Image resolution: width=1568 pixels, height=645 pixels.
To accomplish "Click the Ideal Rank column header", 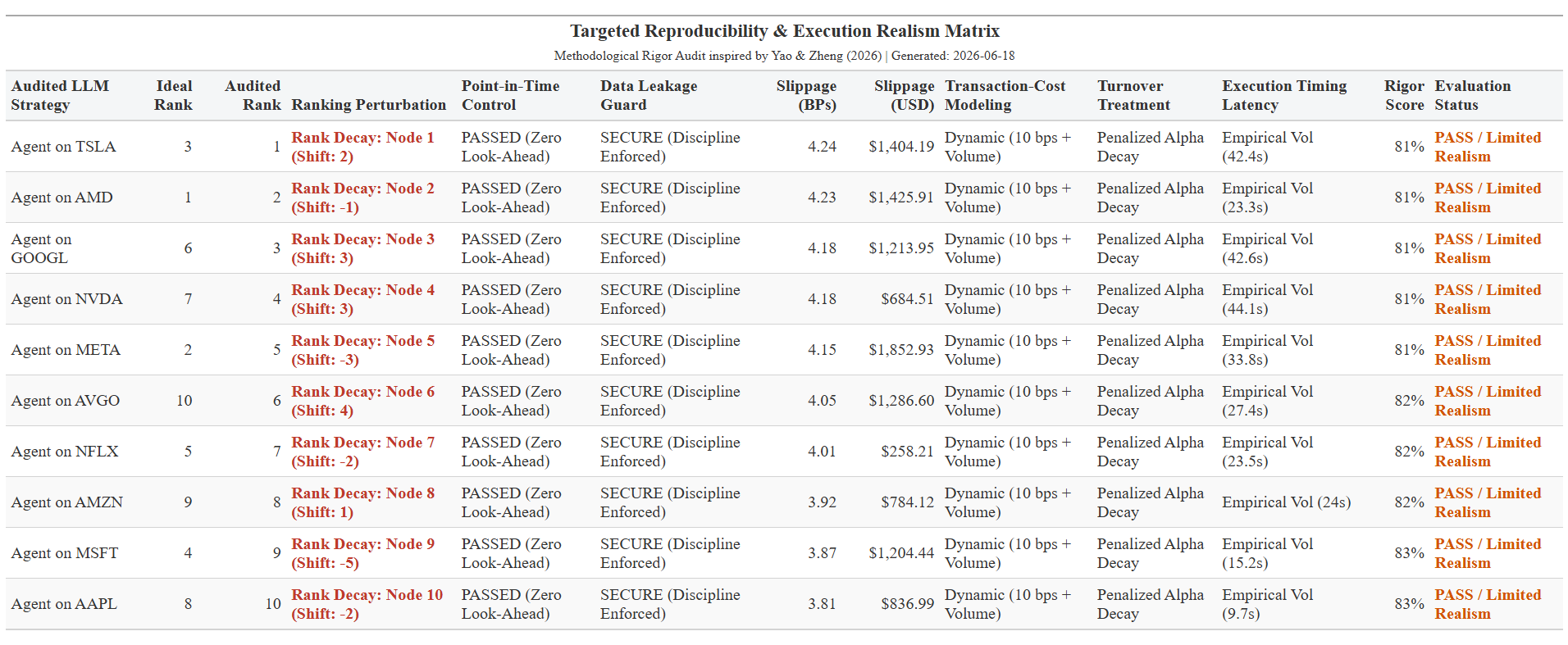I will [173, 95].
